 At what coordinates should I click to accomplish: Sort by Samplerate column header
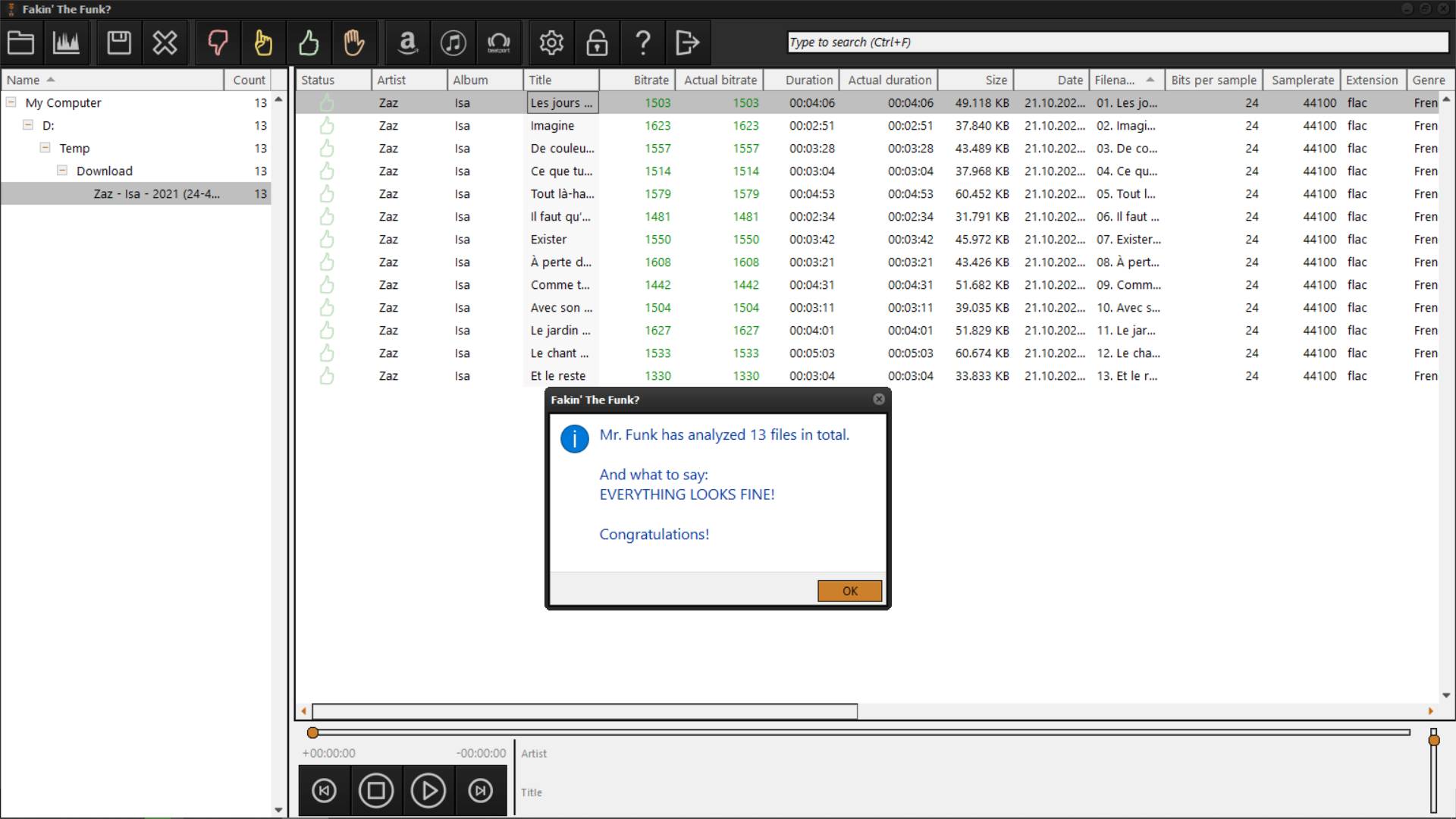click(x=1302, y=80)
